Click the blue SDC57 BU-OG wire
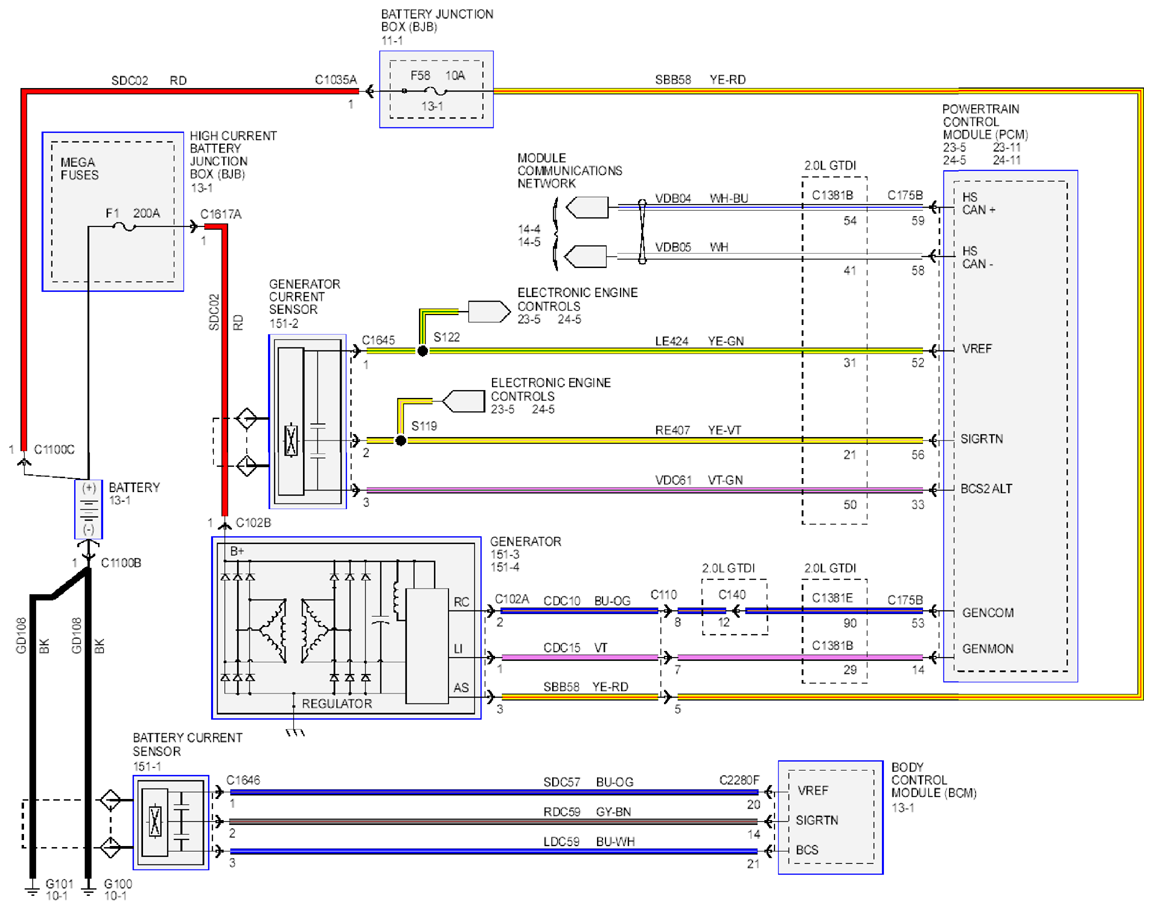This screenshot has width=1153, height=910. pos(494,792)
